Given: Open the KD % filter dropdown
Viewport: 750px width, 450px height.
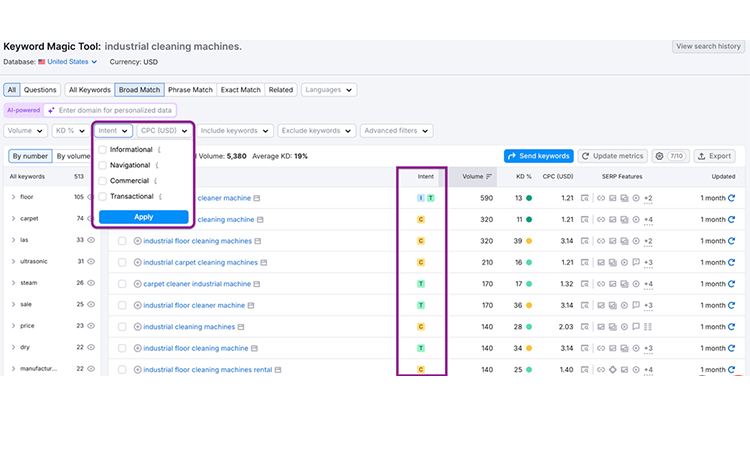Looking at the screenshot, I should (x=70, y=131).
